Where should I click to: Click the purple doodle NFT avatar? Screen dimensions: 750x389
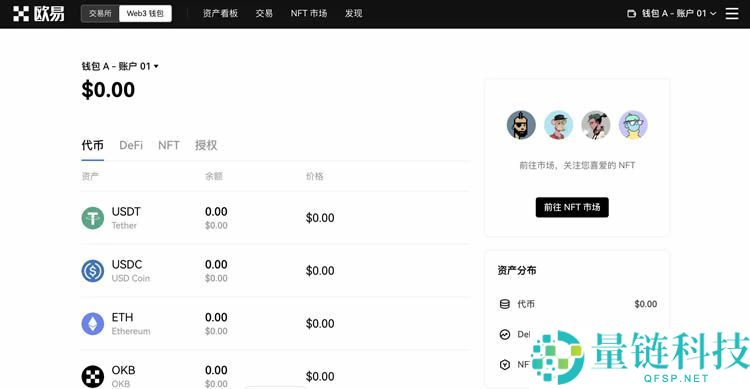click(633, 125)
